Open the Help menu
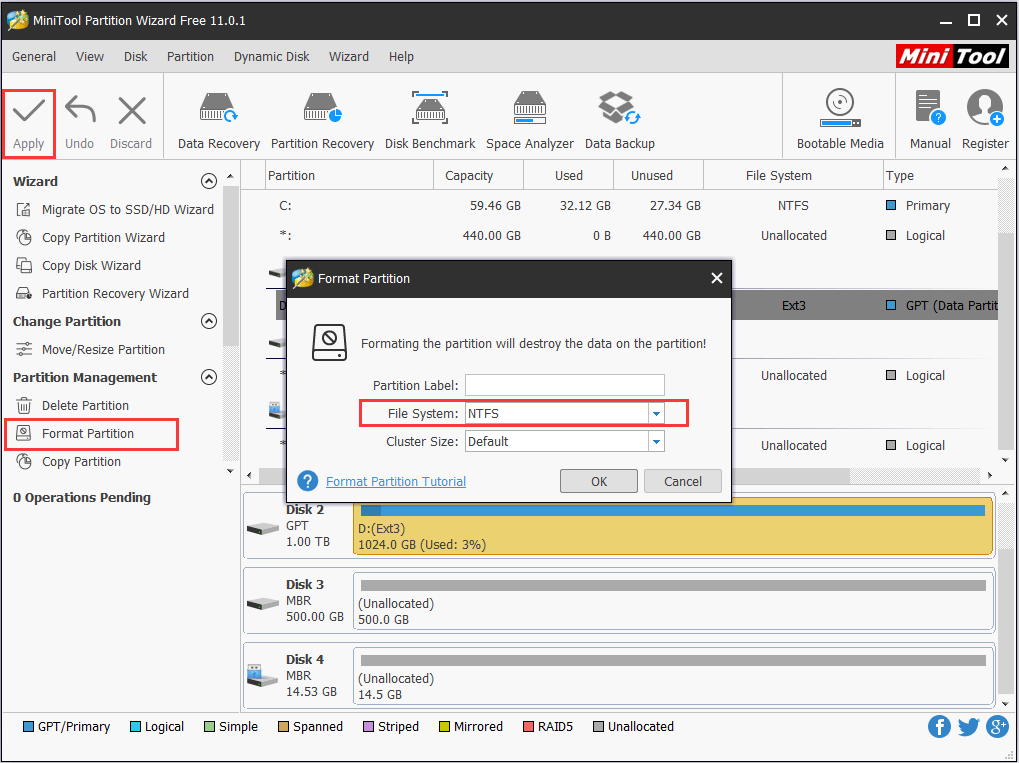1019x763 pixels. 401,57
